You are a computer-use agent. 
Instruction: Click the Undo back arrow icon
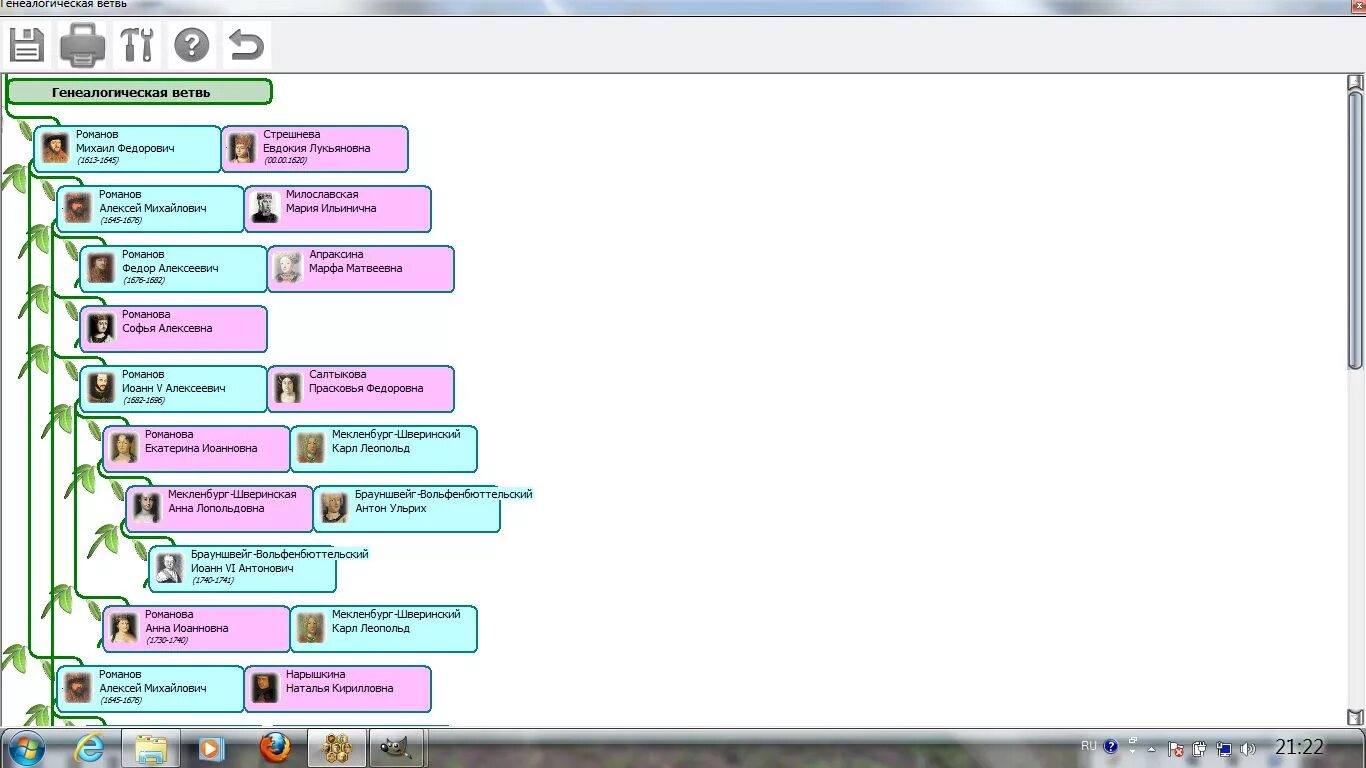tap(246, 45)
